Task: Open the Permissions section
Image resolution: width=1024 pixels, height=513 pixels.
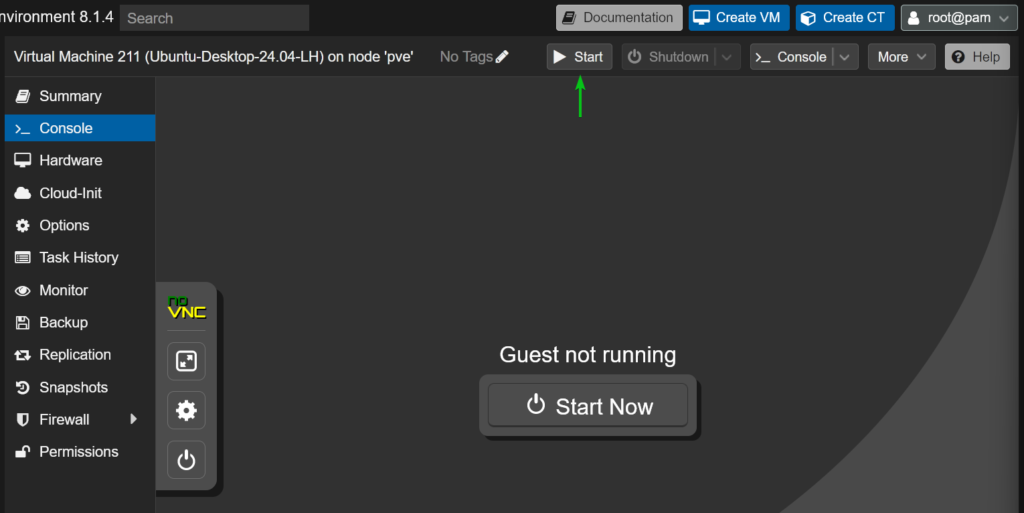Action: click(x=80, y=452)
